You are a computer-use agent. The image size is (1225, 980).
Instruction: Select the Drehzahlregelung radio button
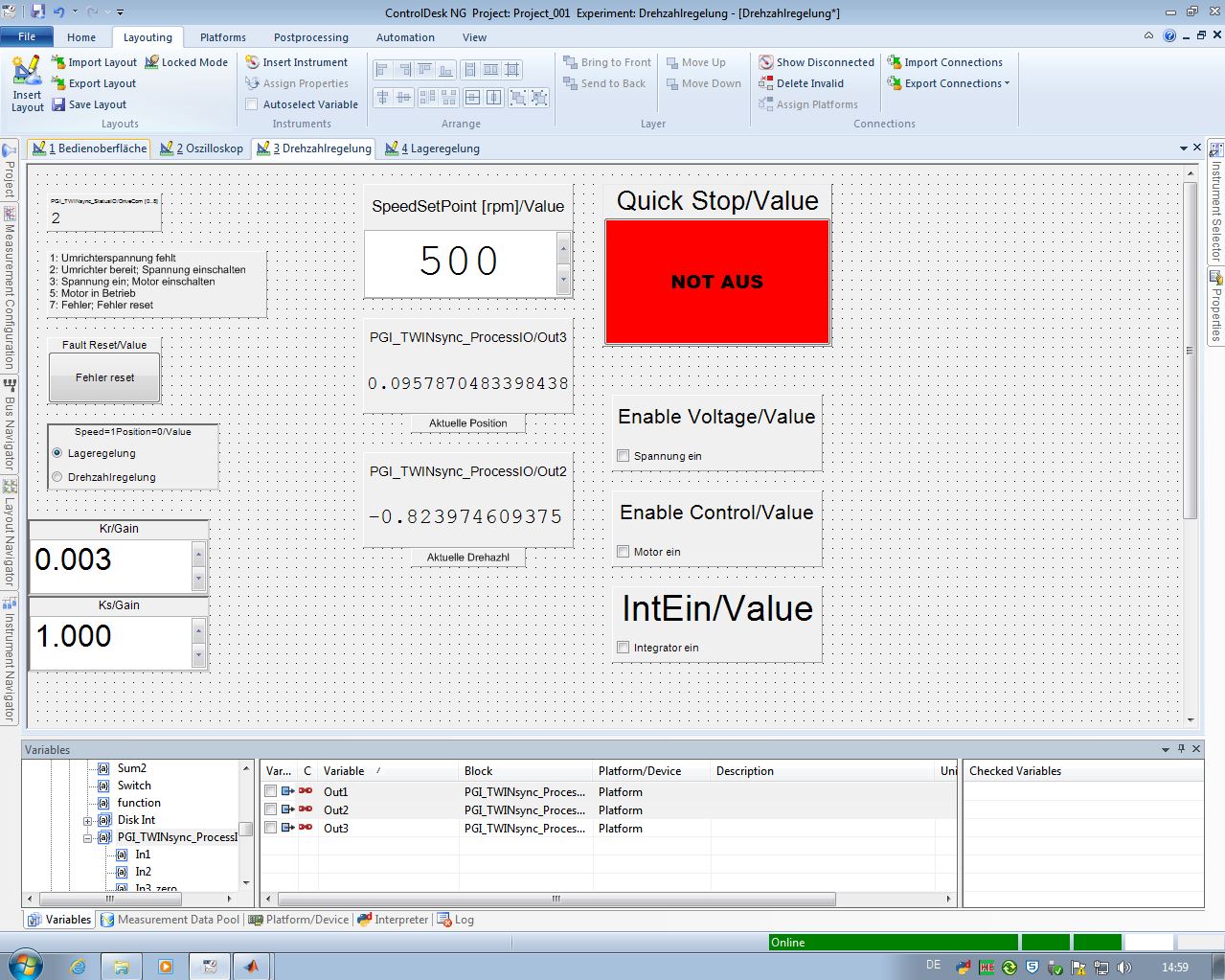tap(57, 477)
